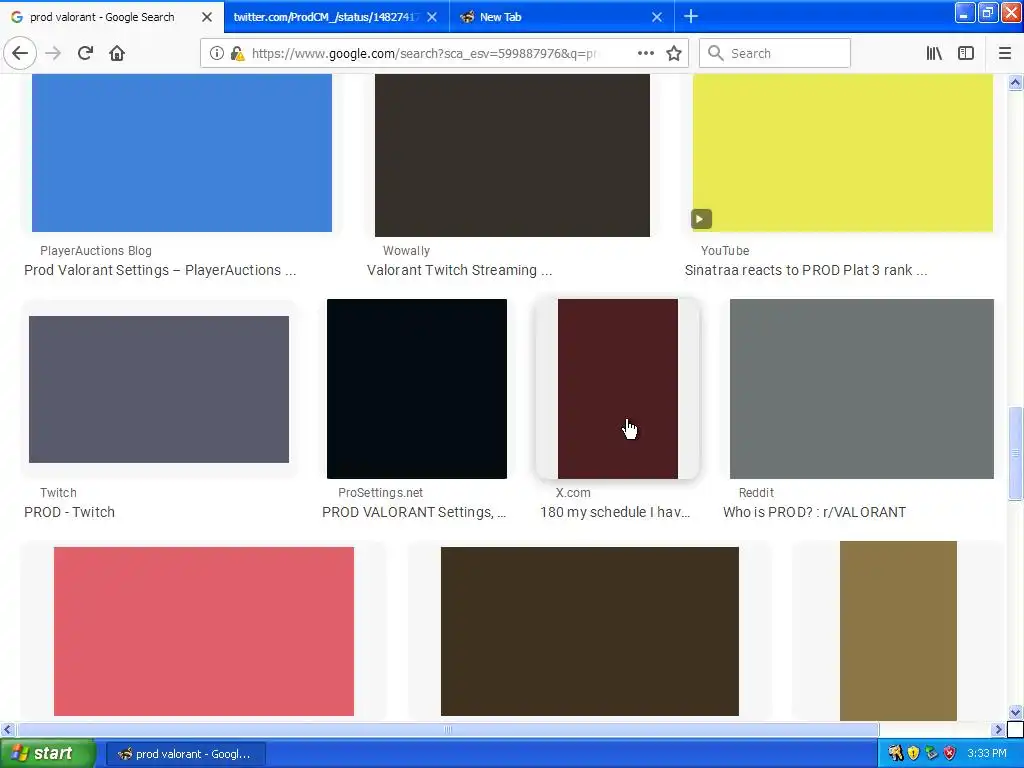This screenshot has height=768, width=1024.
Task: Click the video play badge on YouTube thumbnail
Action: (701, 219)
